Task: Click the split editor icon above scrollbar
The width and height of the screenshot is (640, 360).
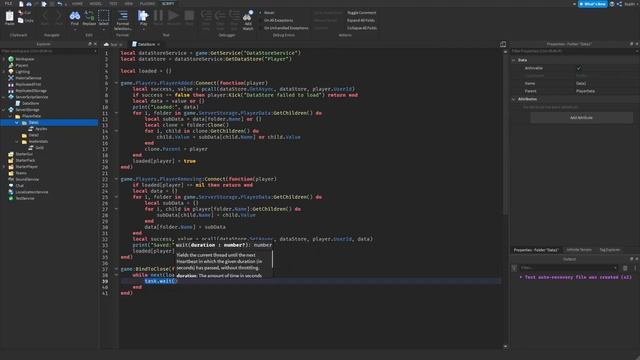Action: [x=503, y=44]
